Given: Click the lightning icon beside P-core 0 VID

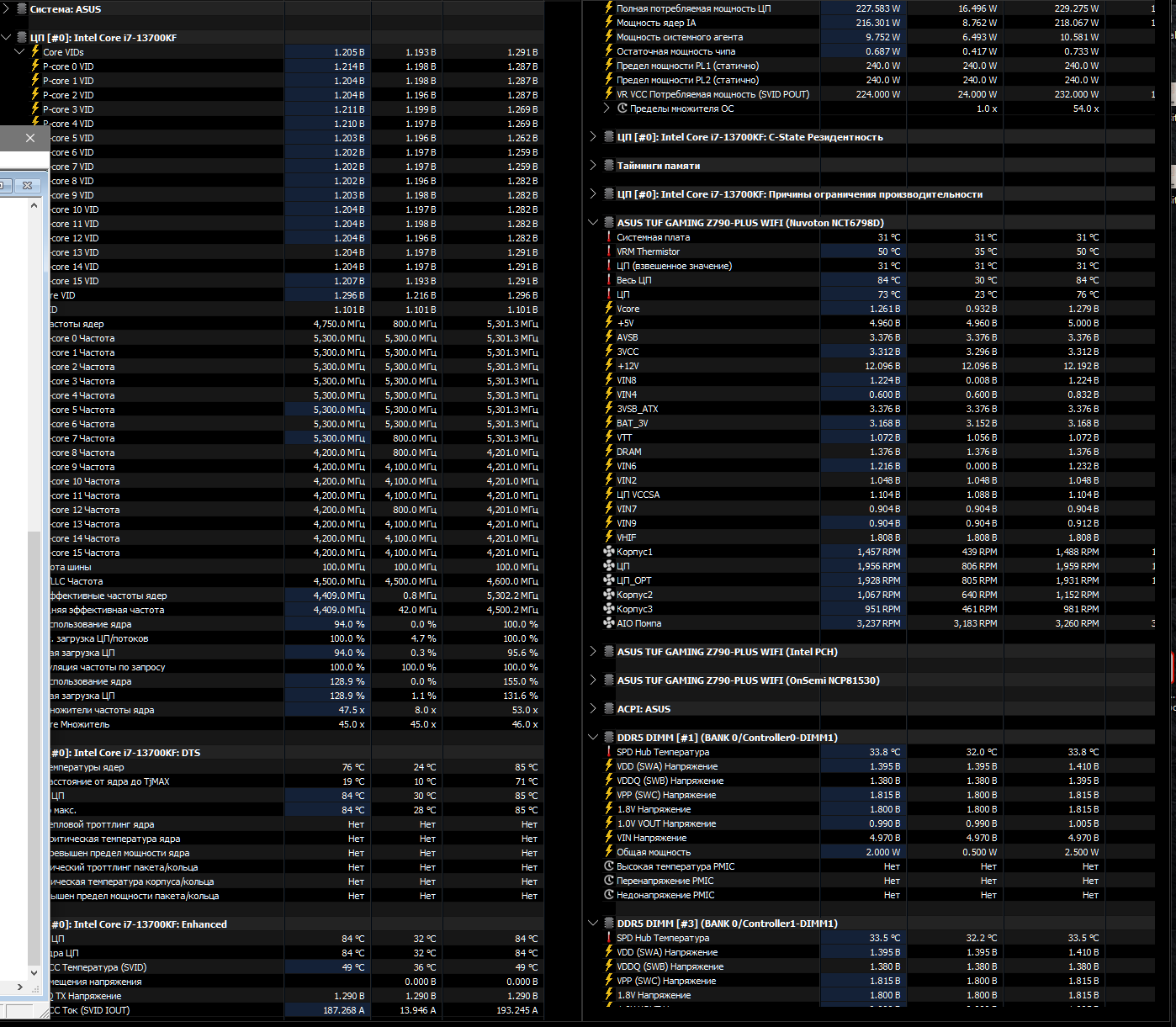Looking at the screenshot, I should coord(35,66).
